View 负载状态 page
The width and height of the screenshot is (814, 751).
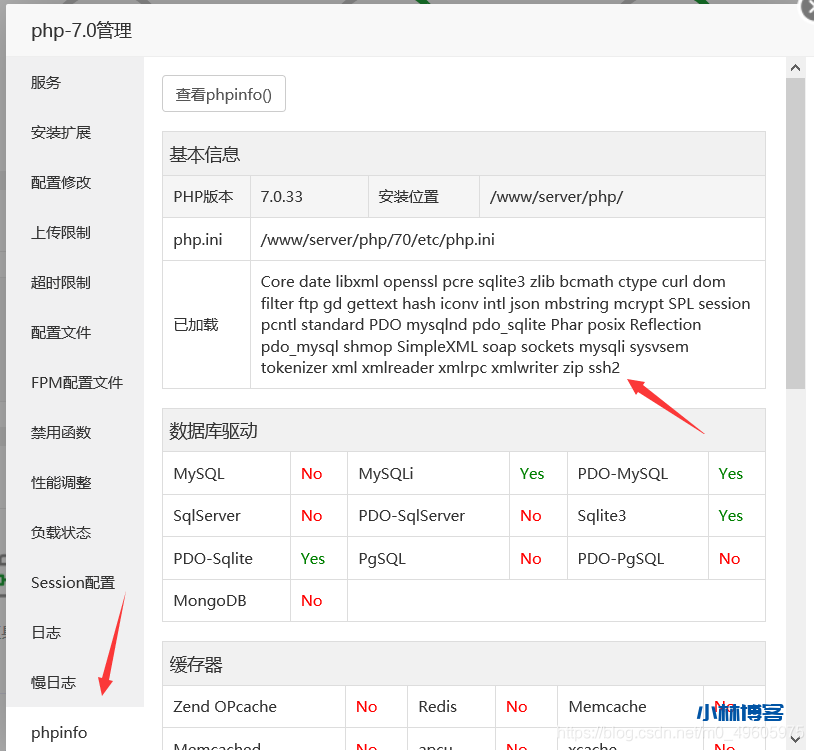61,533
